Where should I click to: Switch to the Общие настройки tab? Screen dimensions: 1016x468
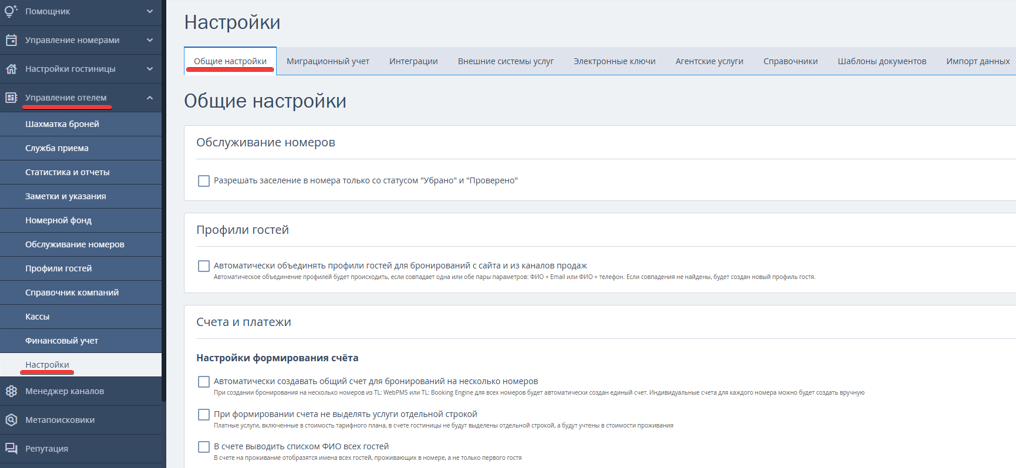coord(230,61)
